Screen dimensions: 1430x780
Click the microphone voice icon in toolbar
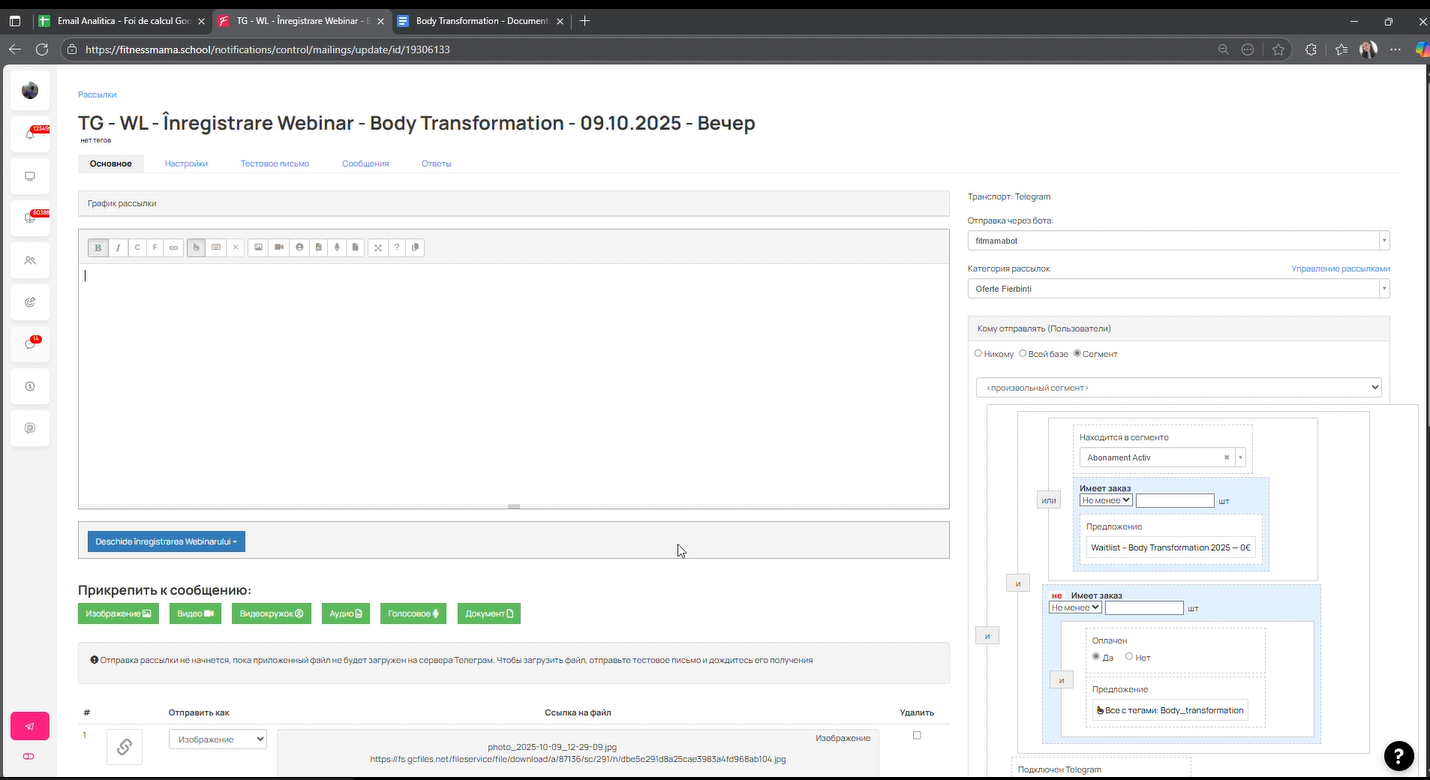click(x=337, y=247)
